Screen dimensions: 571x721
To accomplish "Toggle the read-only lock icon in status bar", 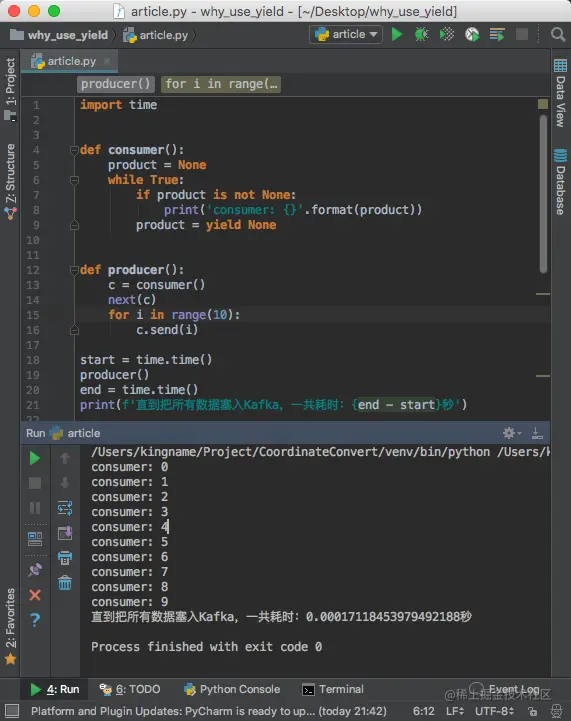I will (533, 711).
